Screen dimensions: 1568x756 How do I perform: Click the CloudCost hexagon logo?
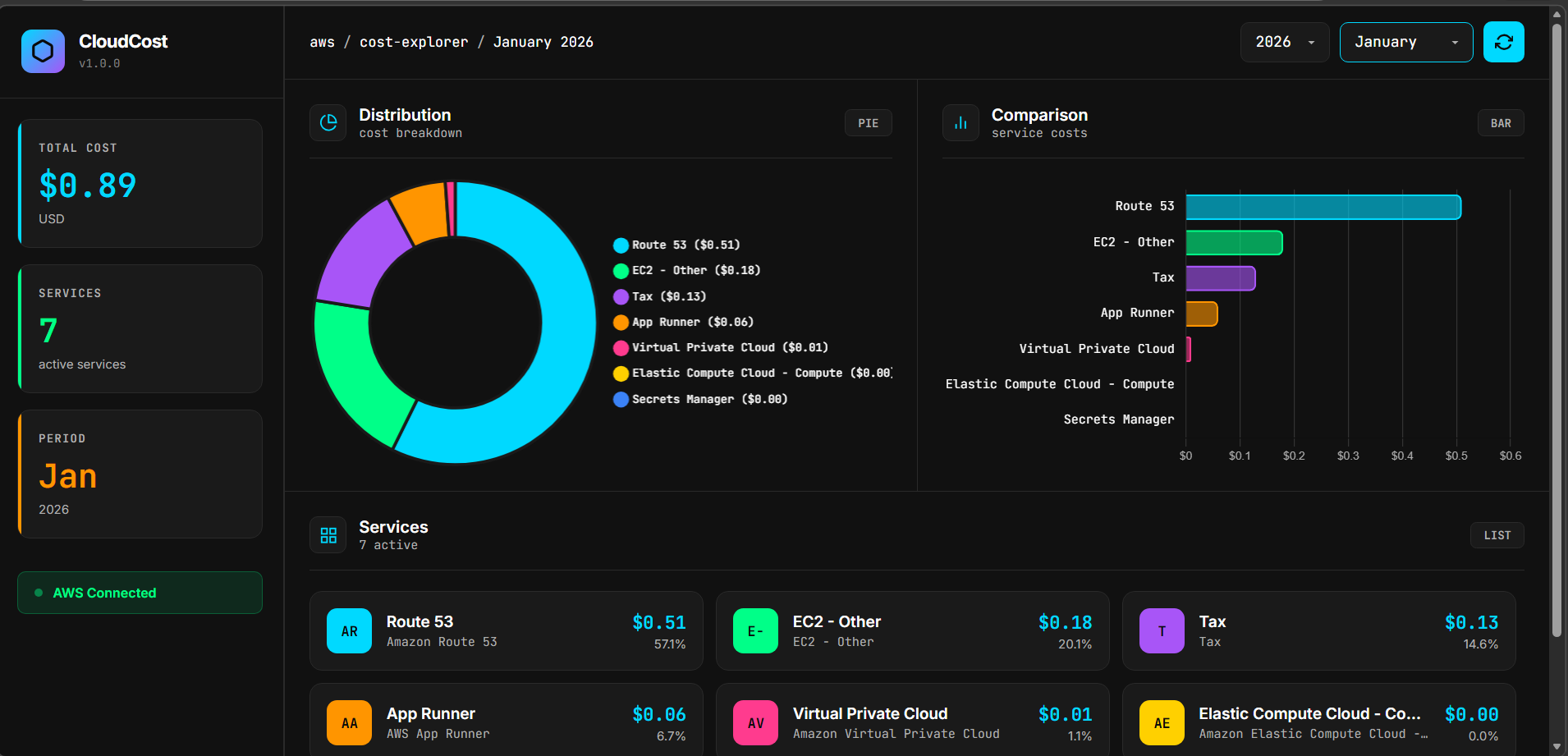43,51
